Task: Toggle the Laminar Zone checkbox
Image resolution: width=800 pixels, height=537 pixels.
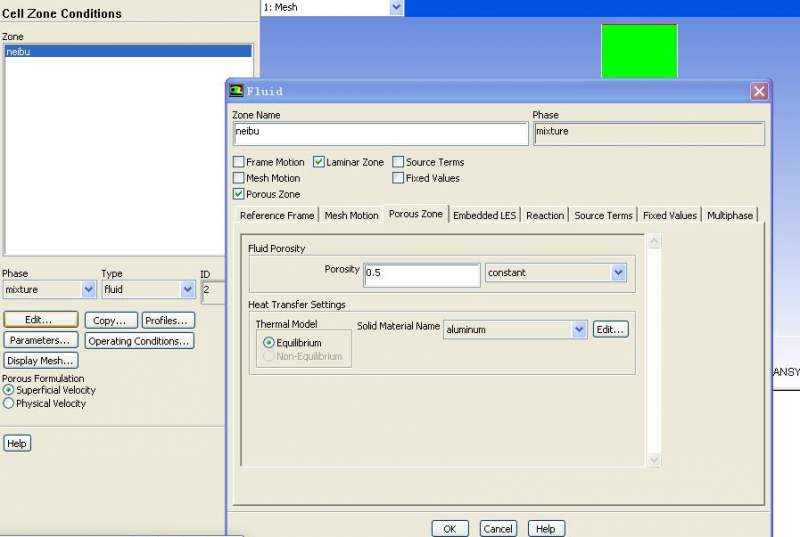Action: click(x=318, y=162)
